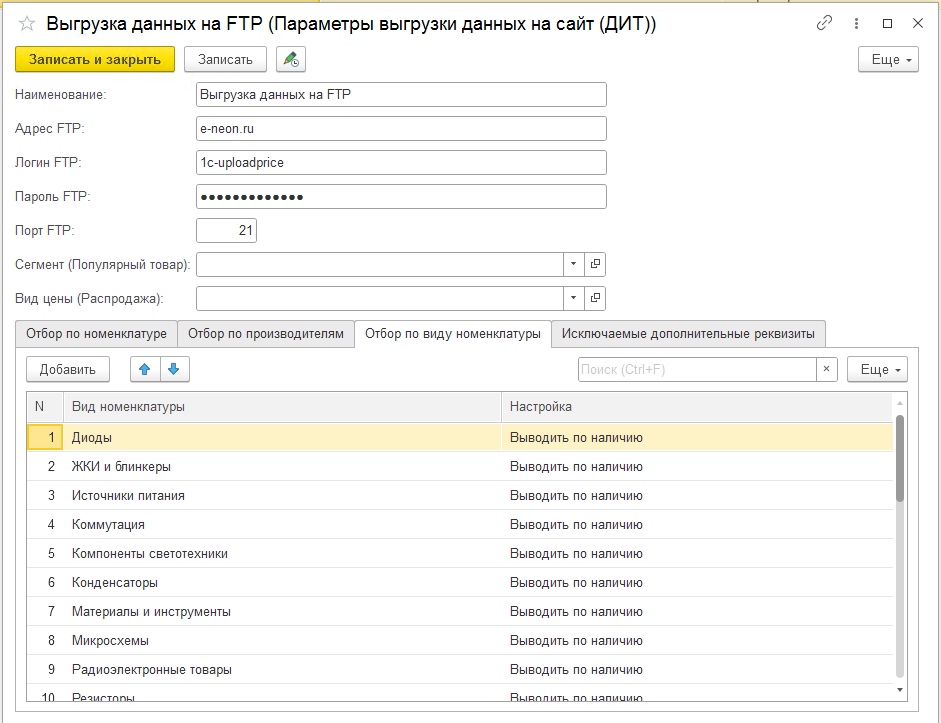
Task: Switch to Отбор по производителям tab
Action: click(x=266, y=333)
